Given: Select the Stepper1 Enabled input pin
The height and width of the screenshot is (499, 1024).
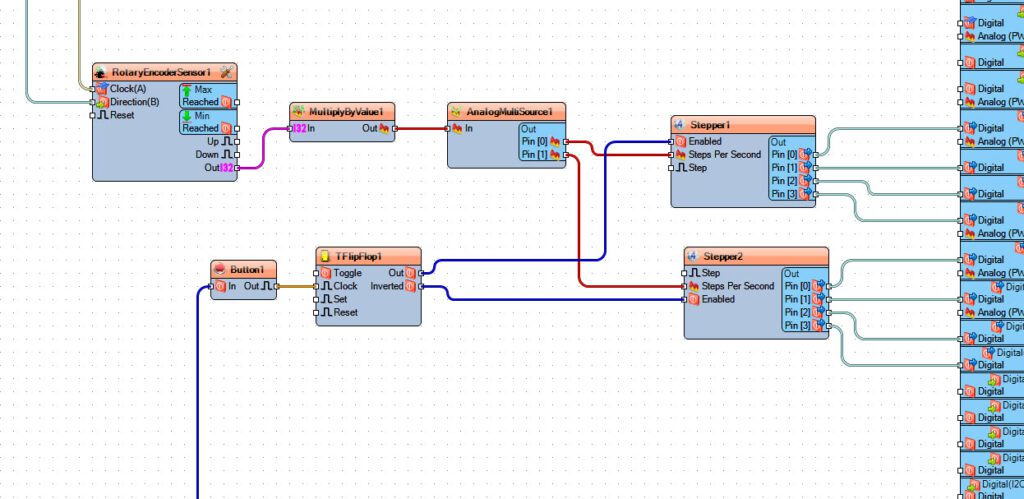Looking at the screenshot, I should pos(671,141).
